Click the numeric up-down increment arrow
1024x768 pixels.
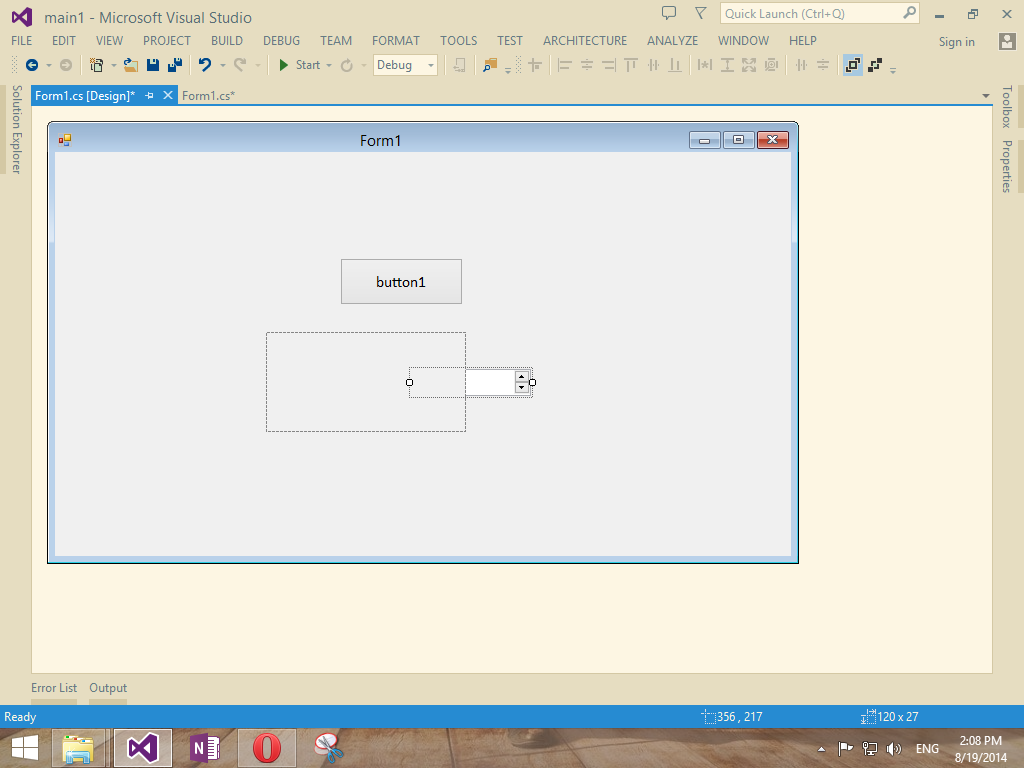click(x=521, y=377)
